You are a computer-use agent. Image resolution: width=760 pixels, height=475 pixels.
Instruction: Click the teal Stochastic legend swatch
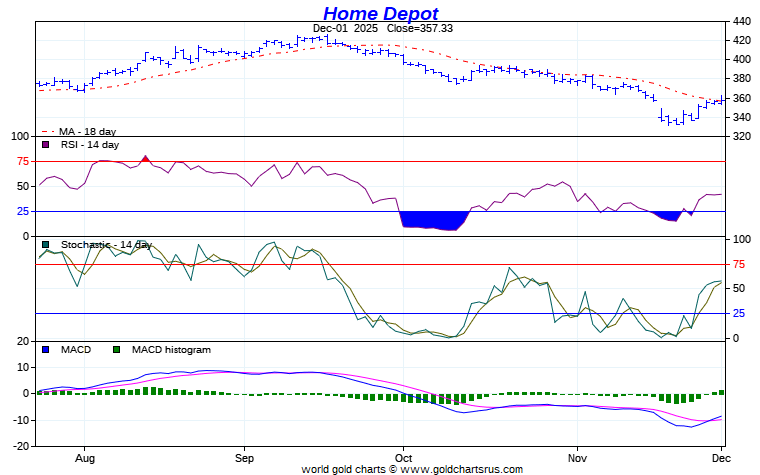(46, 245)
